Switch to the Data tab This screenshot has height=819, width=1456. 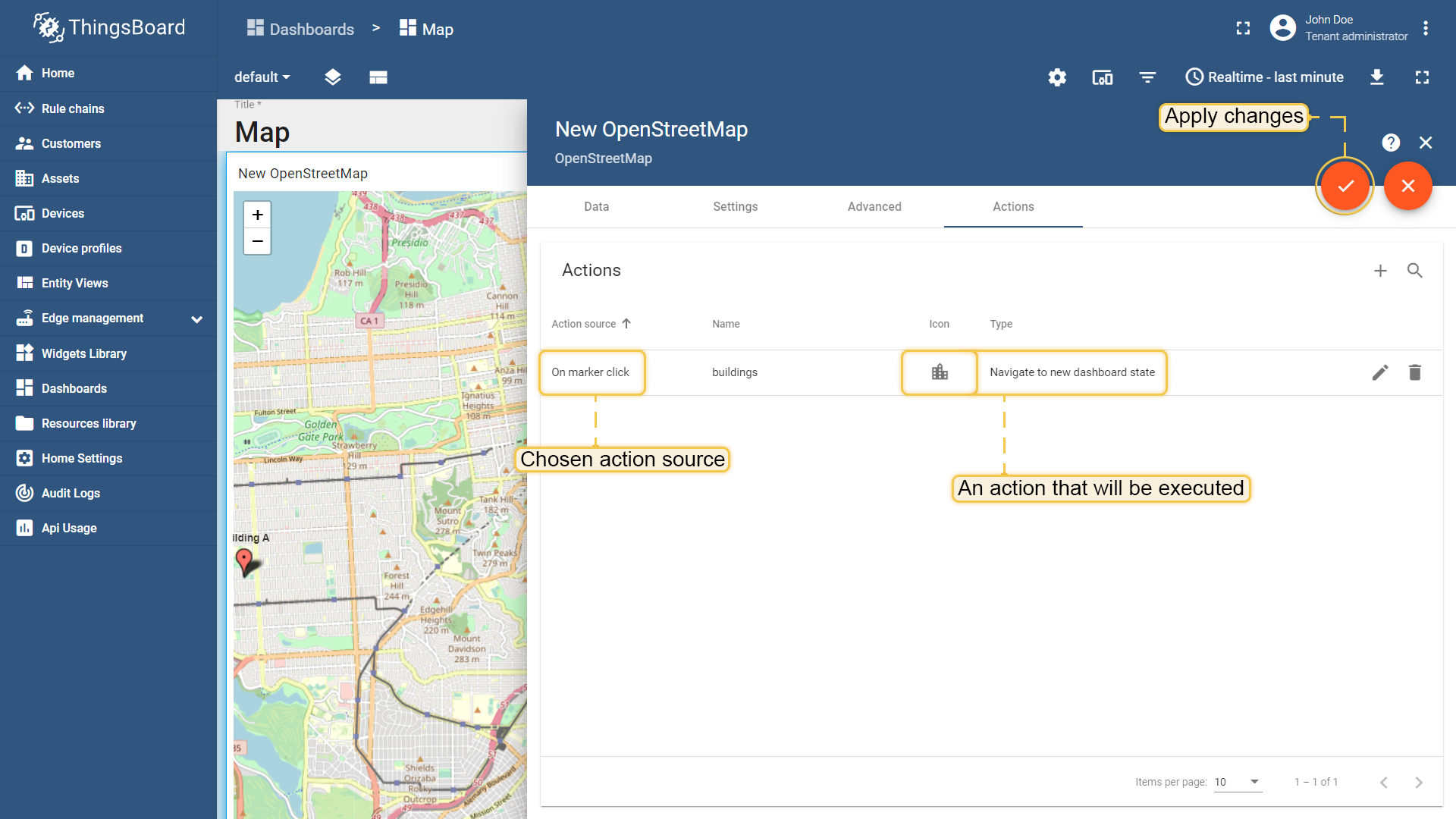tap(596, 206)
